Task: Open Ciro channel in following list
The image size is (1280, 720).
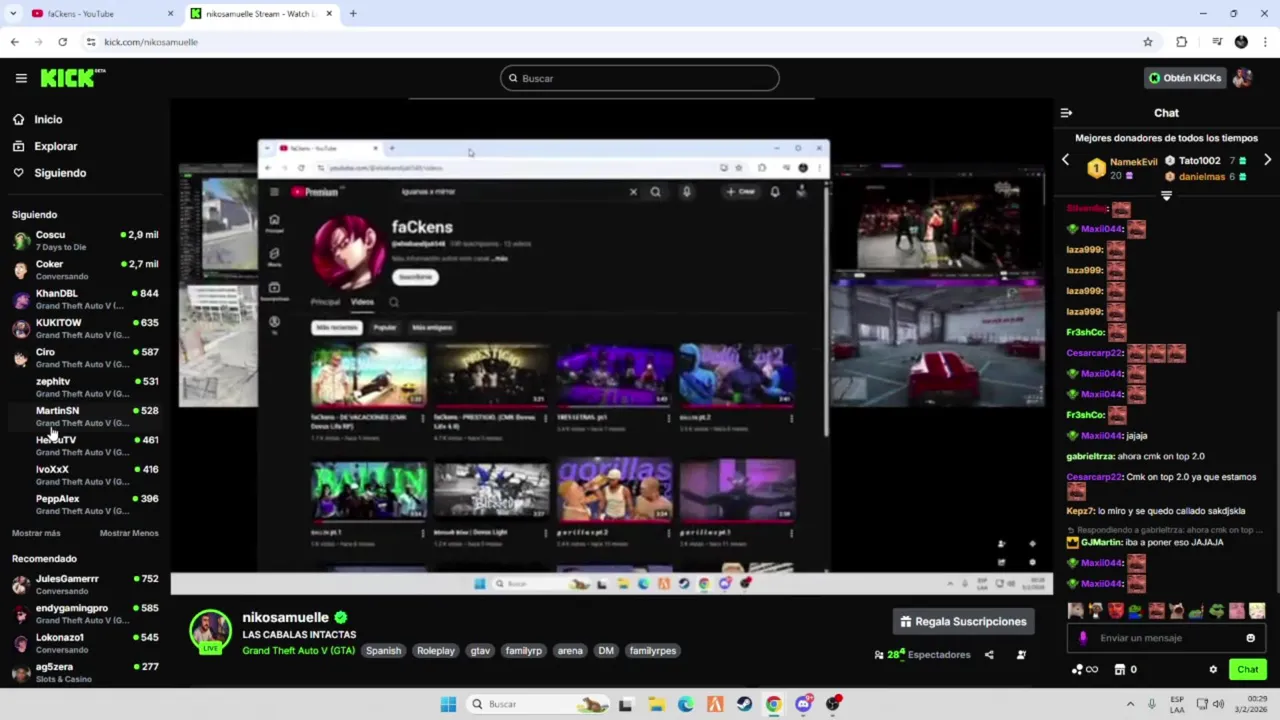Action: (x=85, y=358)
